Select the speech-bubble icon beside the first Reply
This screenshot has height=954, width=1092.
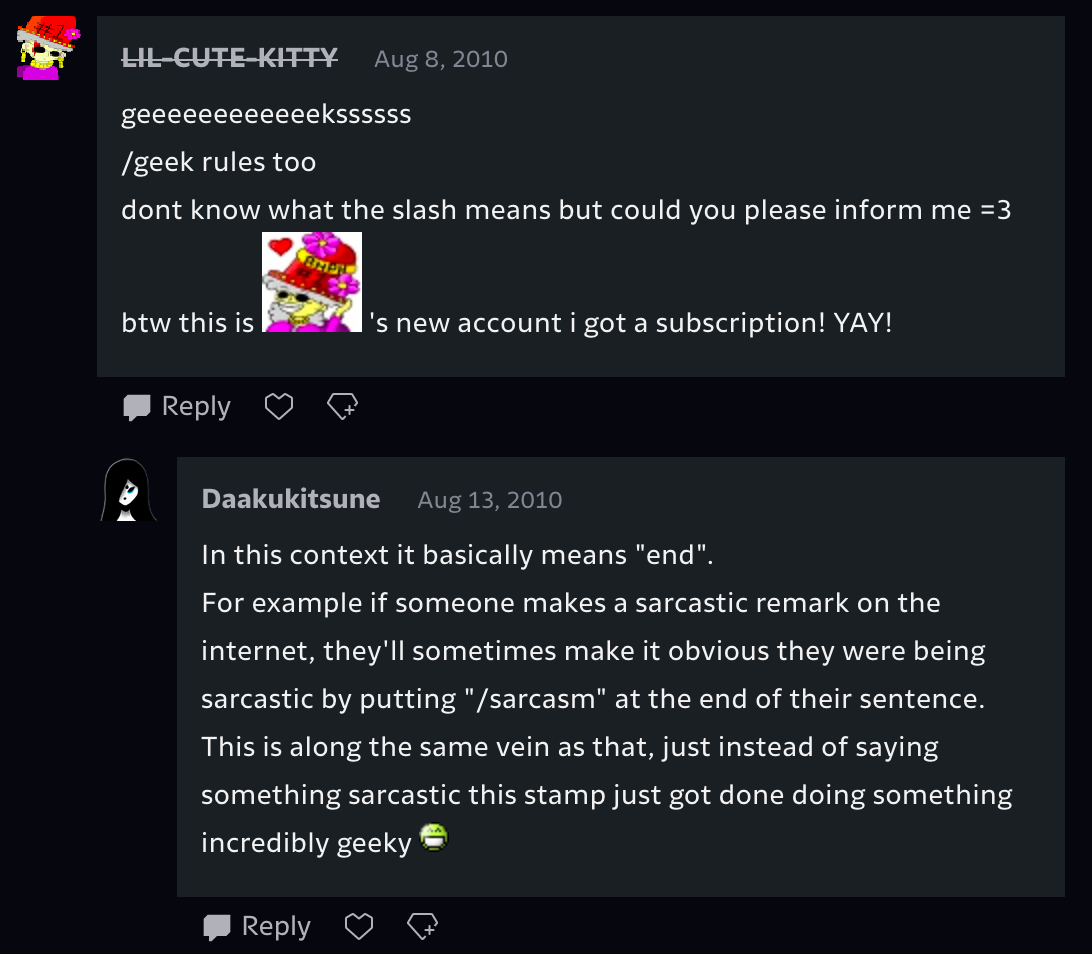point(139,405)
